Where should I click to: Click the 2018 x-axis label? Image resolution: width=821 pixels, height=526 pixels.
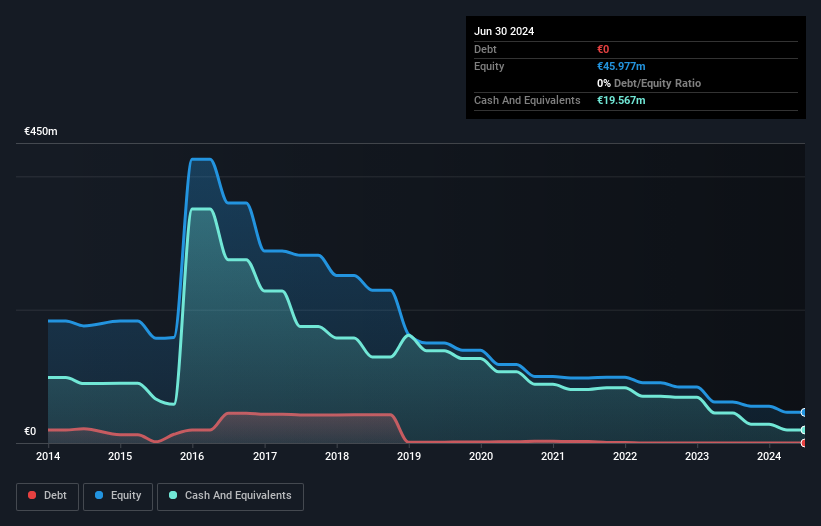tap(337, 456)
